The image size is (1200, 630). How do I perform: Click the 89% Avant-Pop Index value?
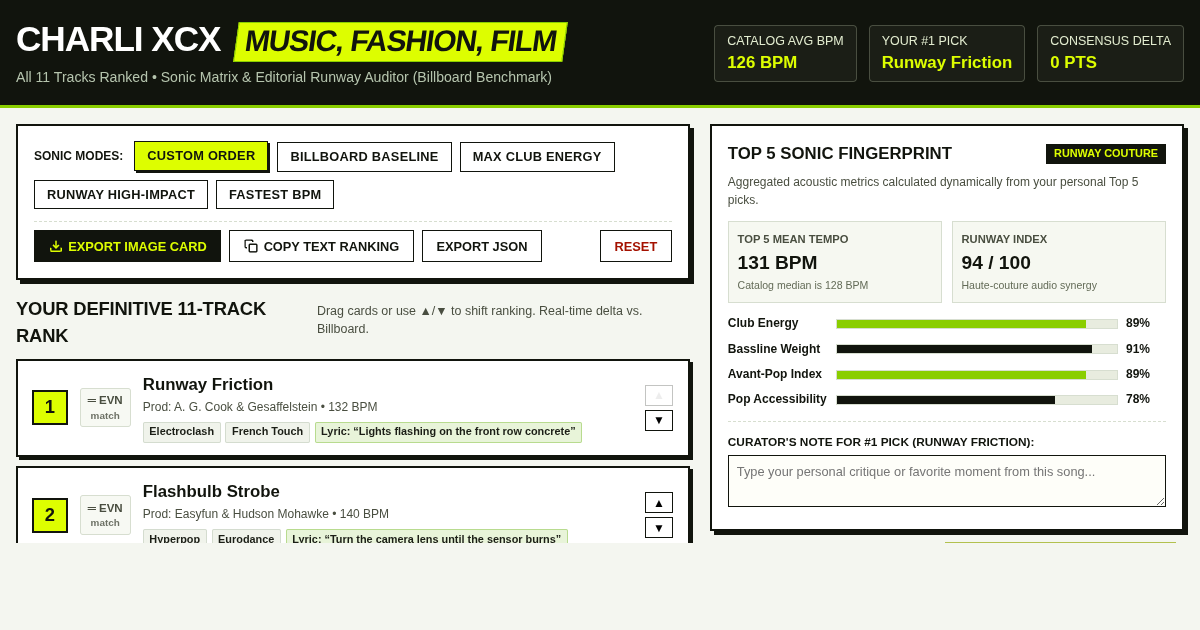(1138, 374)
